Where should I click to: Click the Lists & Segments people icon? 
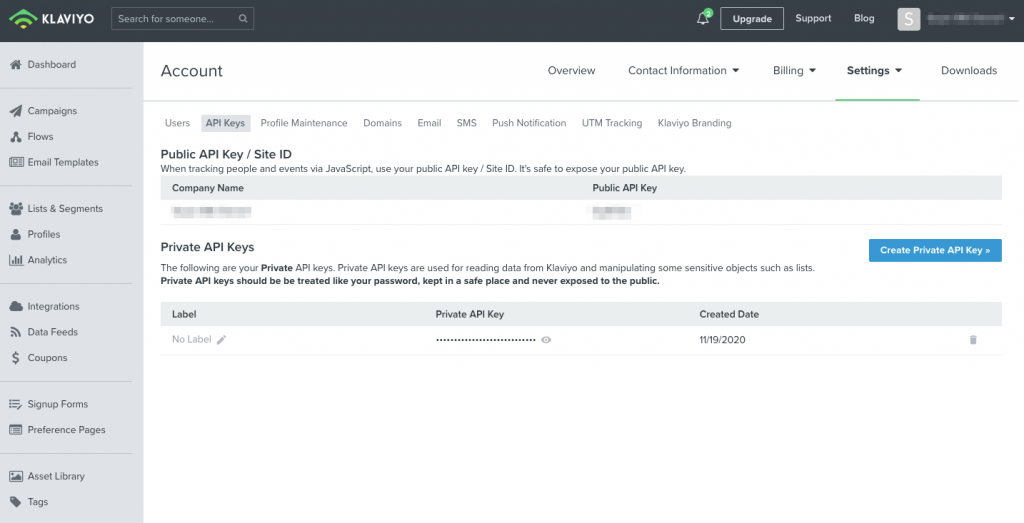pyautogui.click(x=16, y=208)
